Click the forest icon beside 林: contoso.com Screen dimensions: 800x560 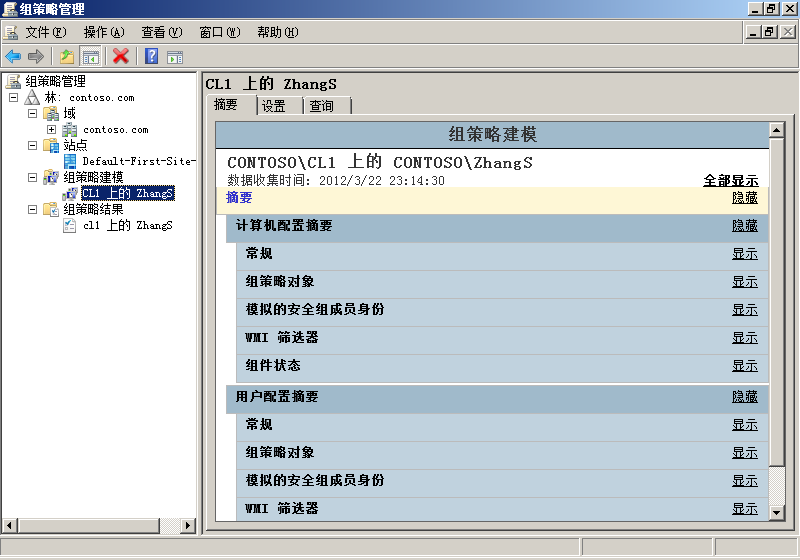coord(32,97)
